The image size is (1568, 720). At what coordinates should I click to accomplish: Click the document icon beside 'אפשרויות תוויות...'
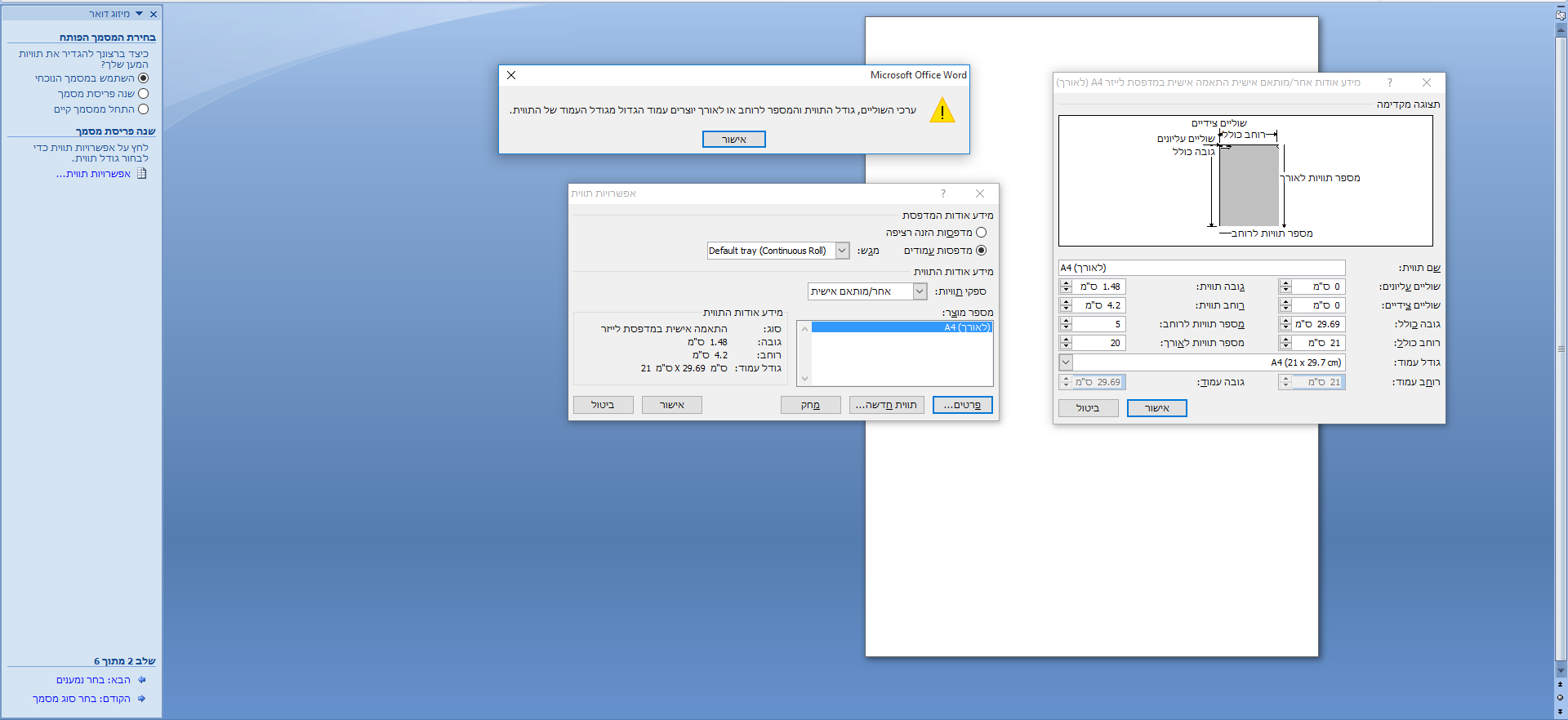point(142,174)
